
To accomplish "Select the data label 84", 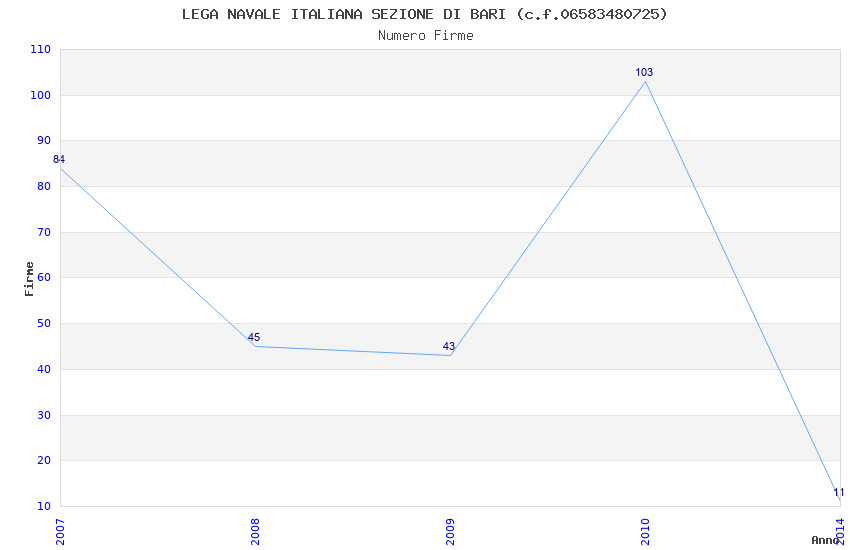I will [59, 159].
